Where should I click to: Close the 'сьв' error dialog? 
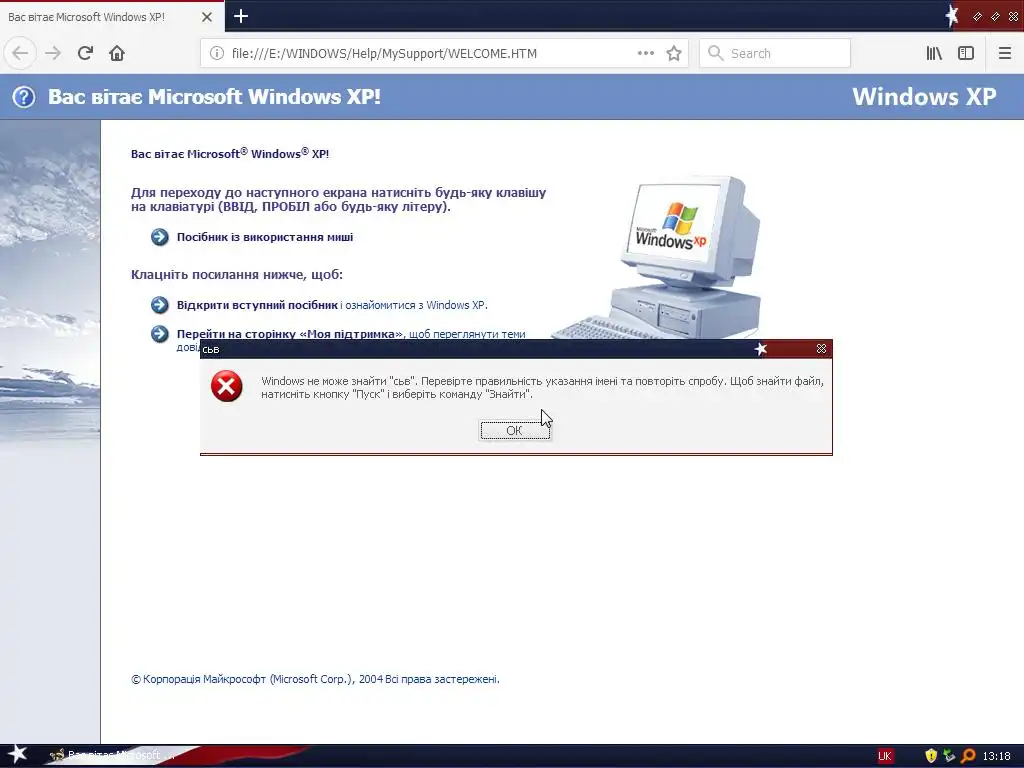(x=822, y=349)
